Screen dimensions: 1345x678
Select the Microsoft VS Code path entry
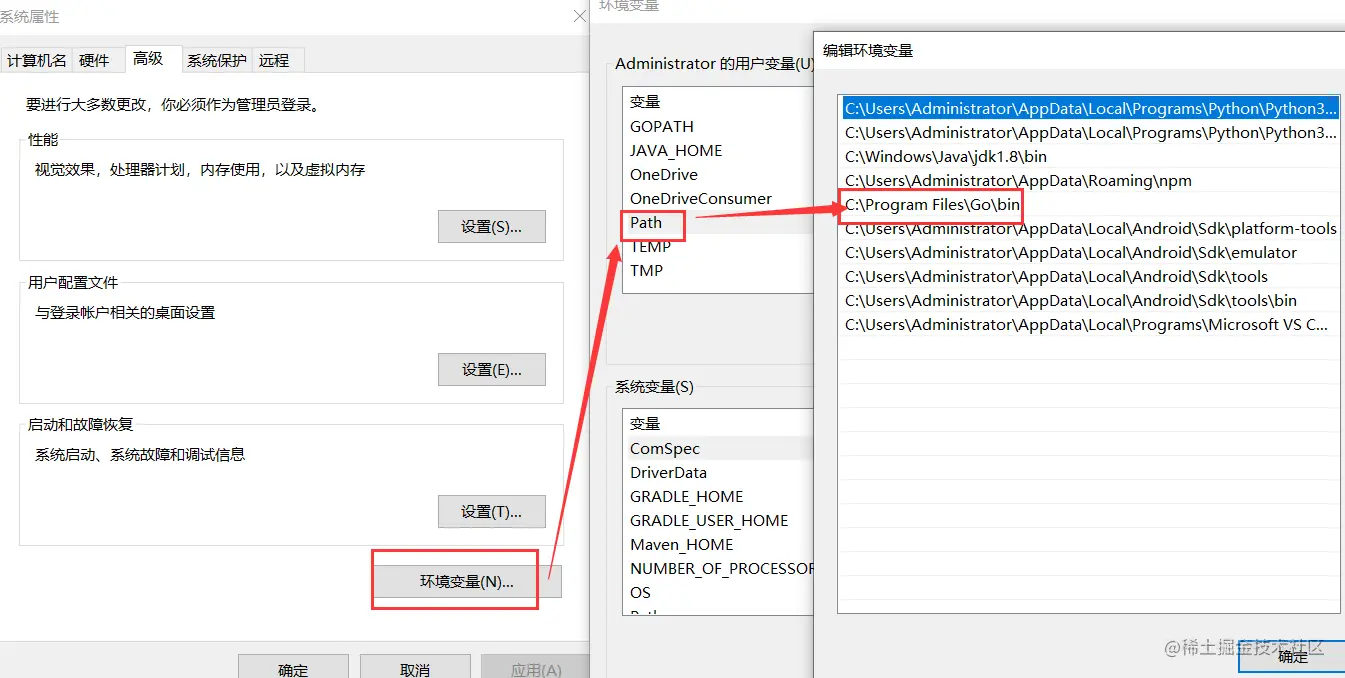pos(1089,324)
